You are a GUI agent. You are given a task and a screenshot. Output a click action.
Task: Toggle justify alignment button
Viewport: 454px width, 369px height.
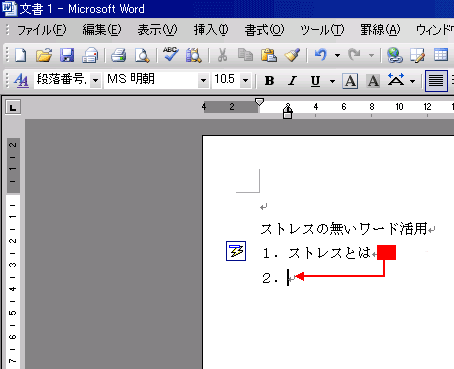click(436, 81)
